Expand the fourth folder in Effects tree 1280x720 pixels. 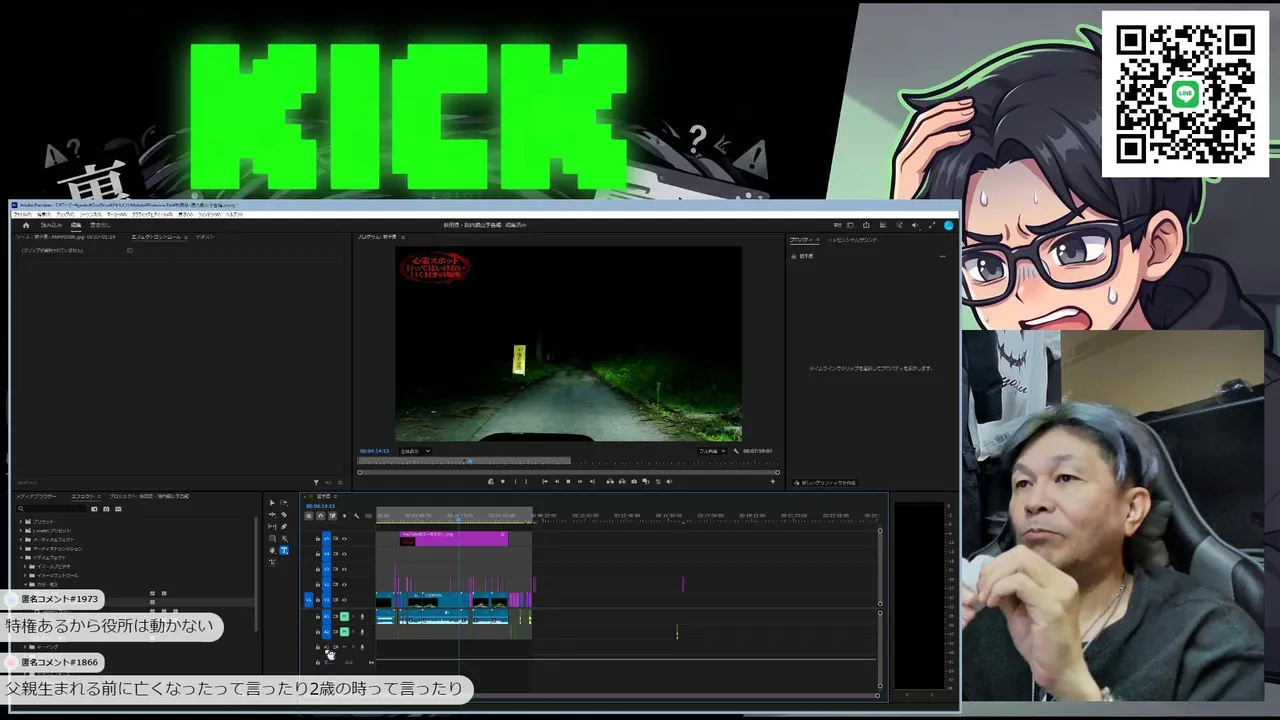21,549
